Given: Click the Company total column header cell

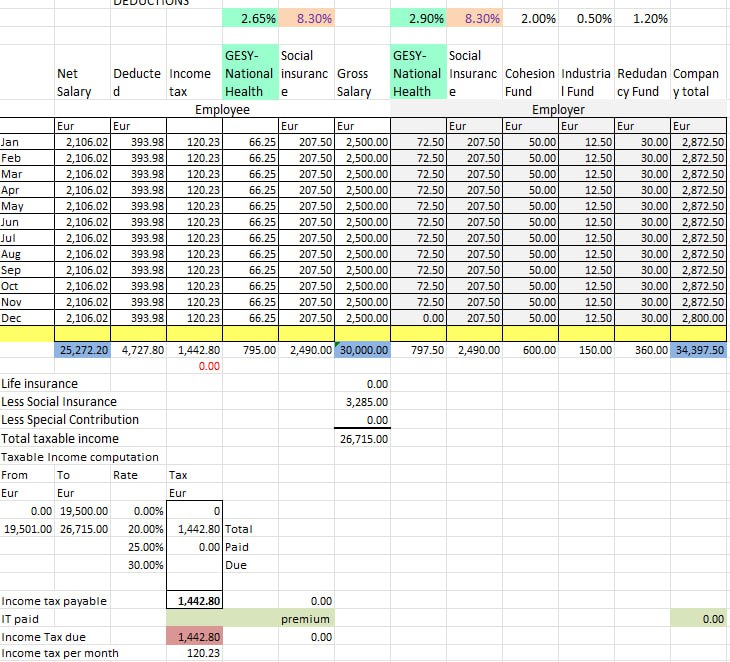Looking at the screenshot, I should pos(699,82).
